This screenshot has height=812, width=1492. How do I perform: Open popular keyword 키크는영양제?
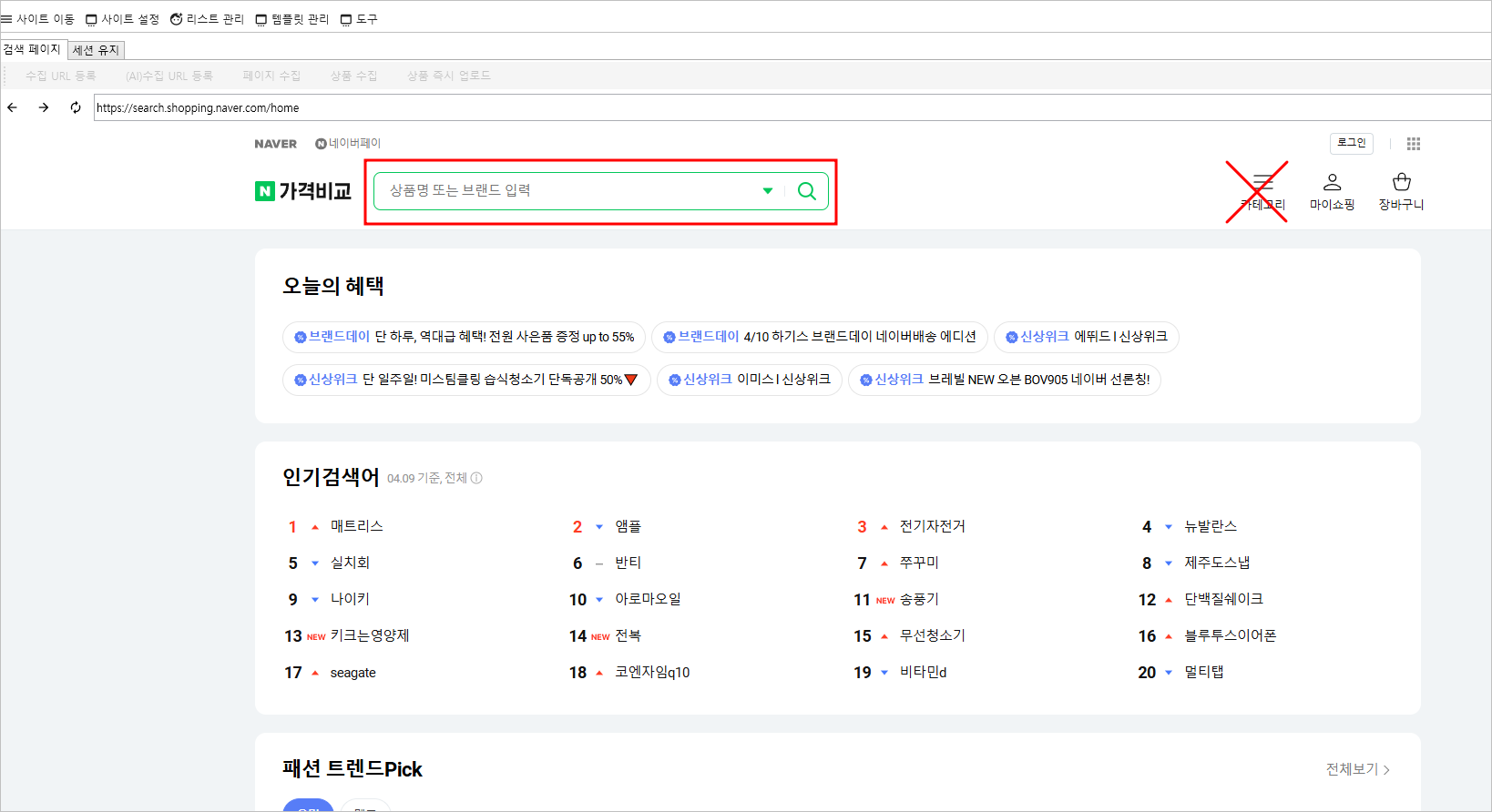coord(370,635)
